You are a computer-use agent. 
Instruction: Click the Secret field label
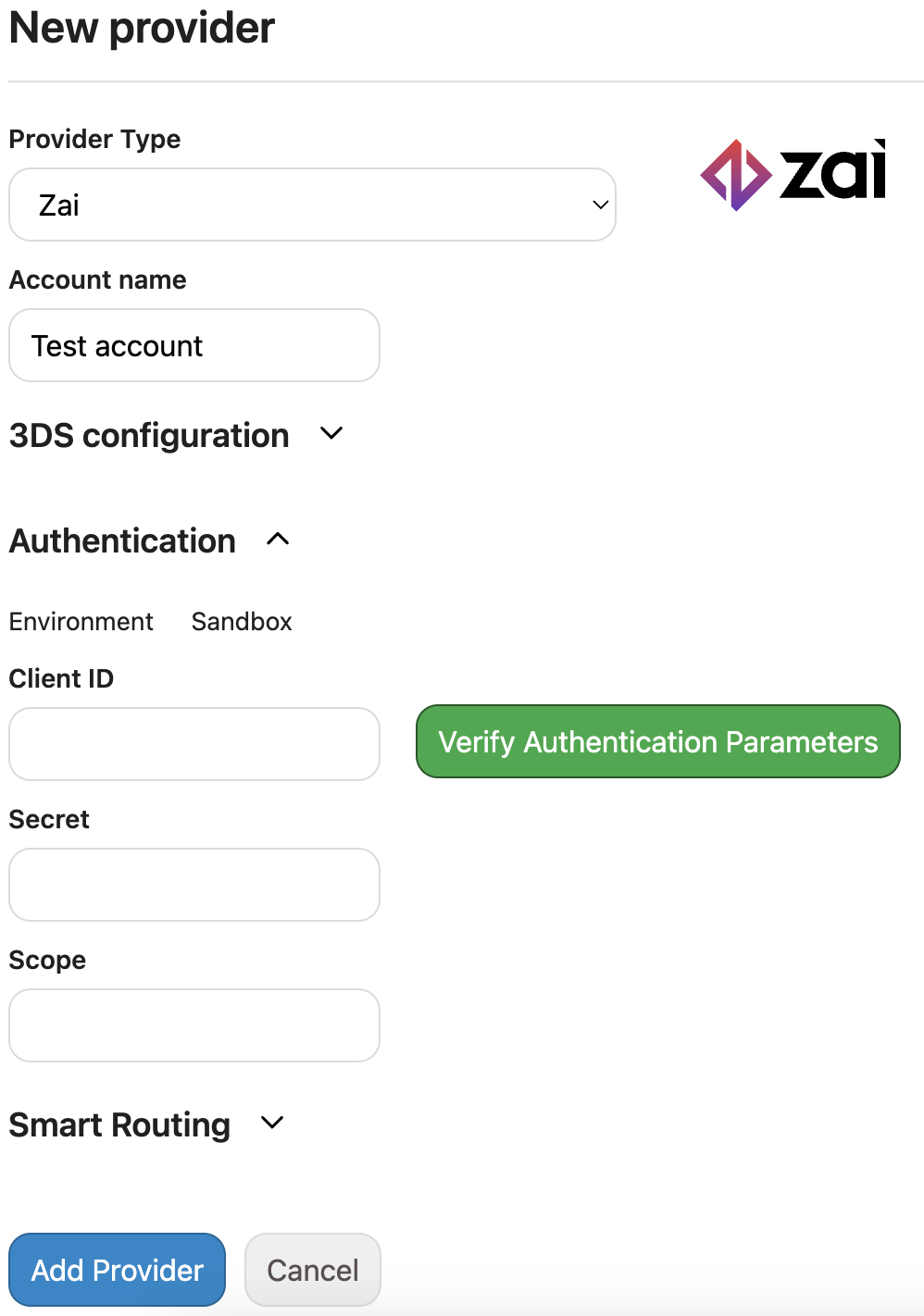click(49, 819)
